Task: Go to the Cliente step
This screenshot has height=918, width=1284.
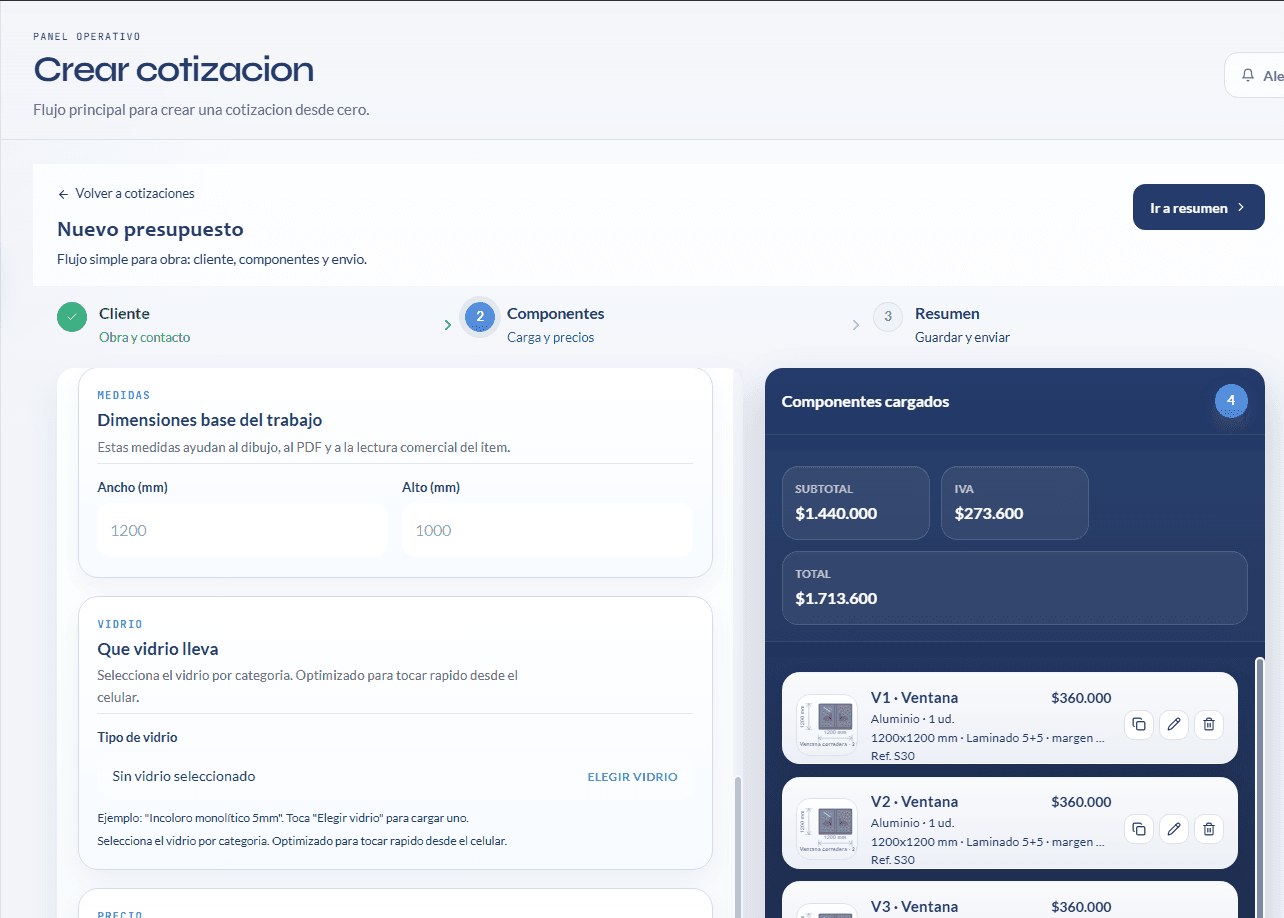Action: tap(124, 314)
